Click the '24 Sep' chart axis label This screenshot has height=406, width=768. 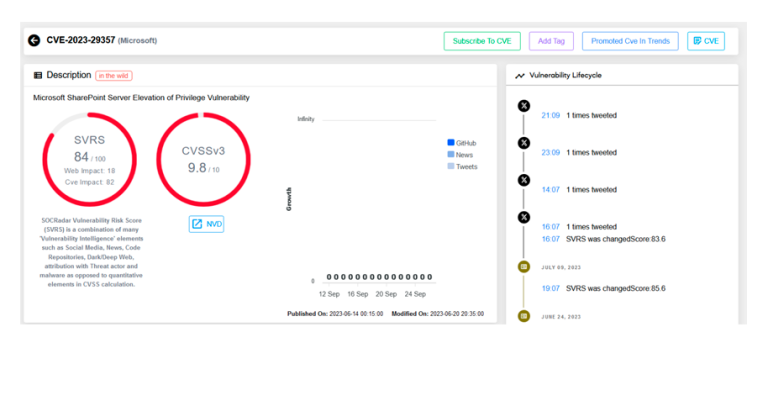click(x=415, y=294)
